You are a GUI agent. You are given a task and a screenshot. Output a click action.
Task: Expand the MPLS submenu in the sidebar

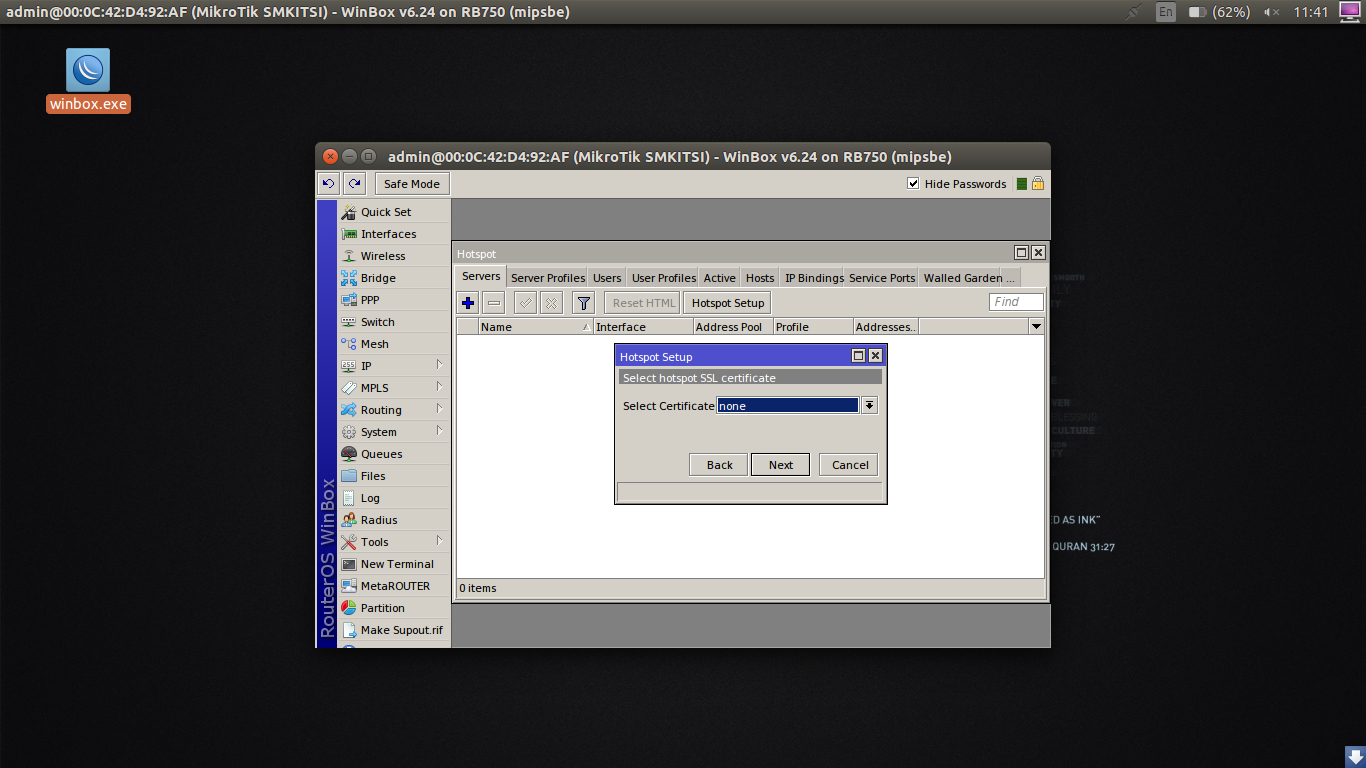pyautogui.click(x=394, y=388)
